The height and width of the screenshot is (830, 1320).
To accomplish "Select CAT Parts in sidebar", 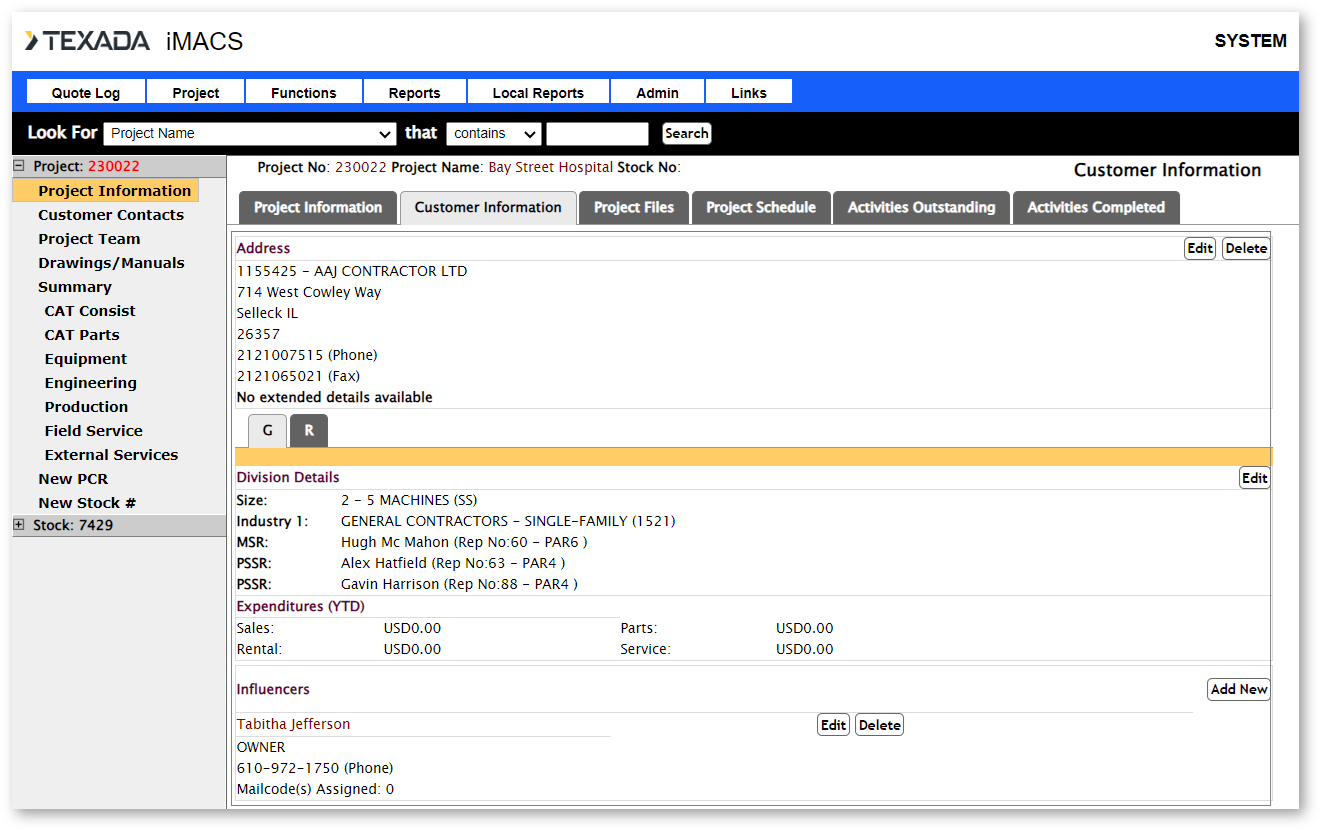I will 82,335.
